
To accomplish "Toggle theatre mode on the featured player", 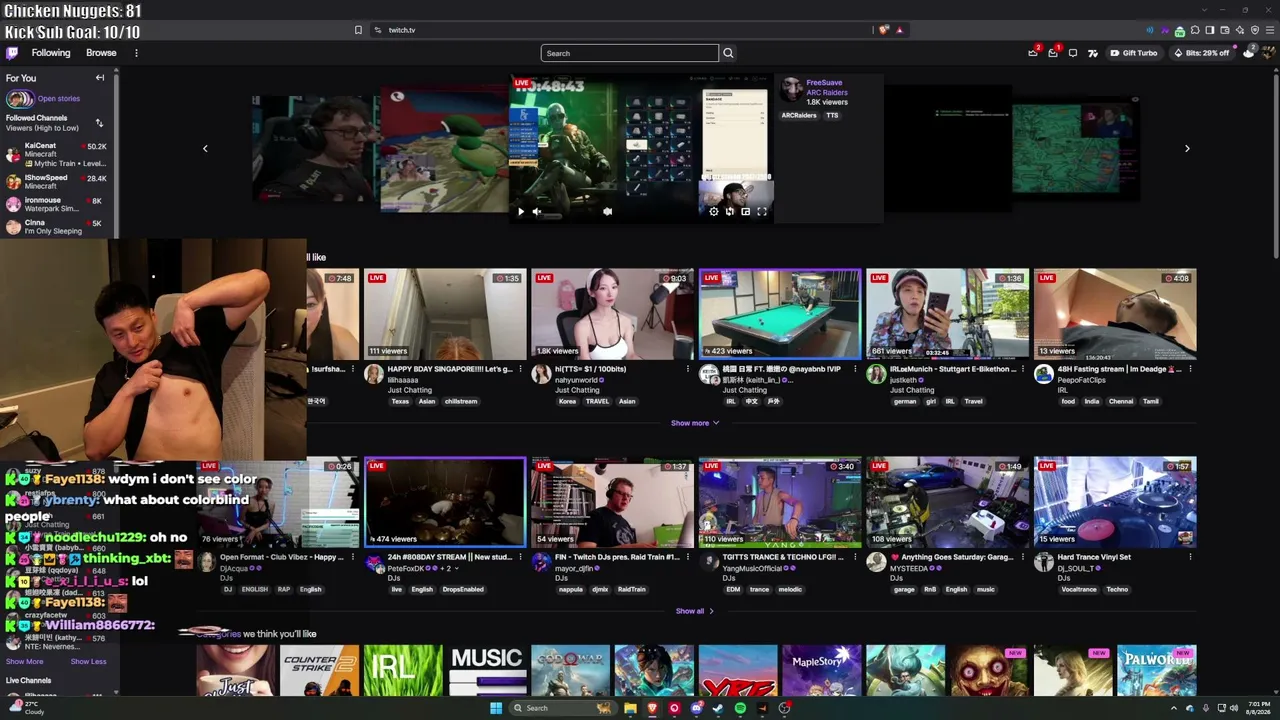I will click(746, 211).
